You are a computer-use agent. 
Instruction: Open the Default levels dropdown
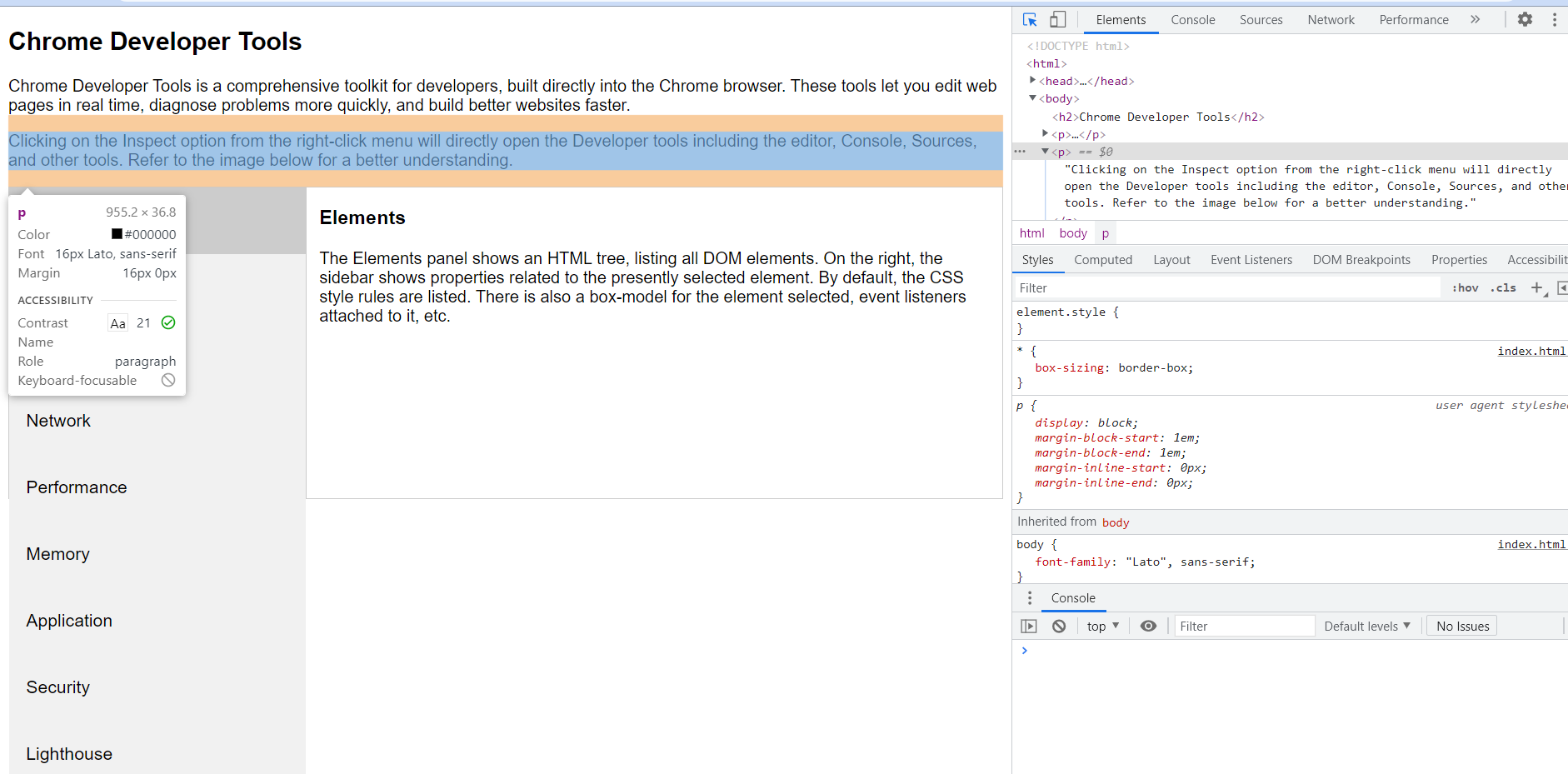click(1366, 627)
